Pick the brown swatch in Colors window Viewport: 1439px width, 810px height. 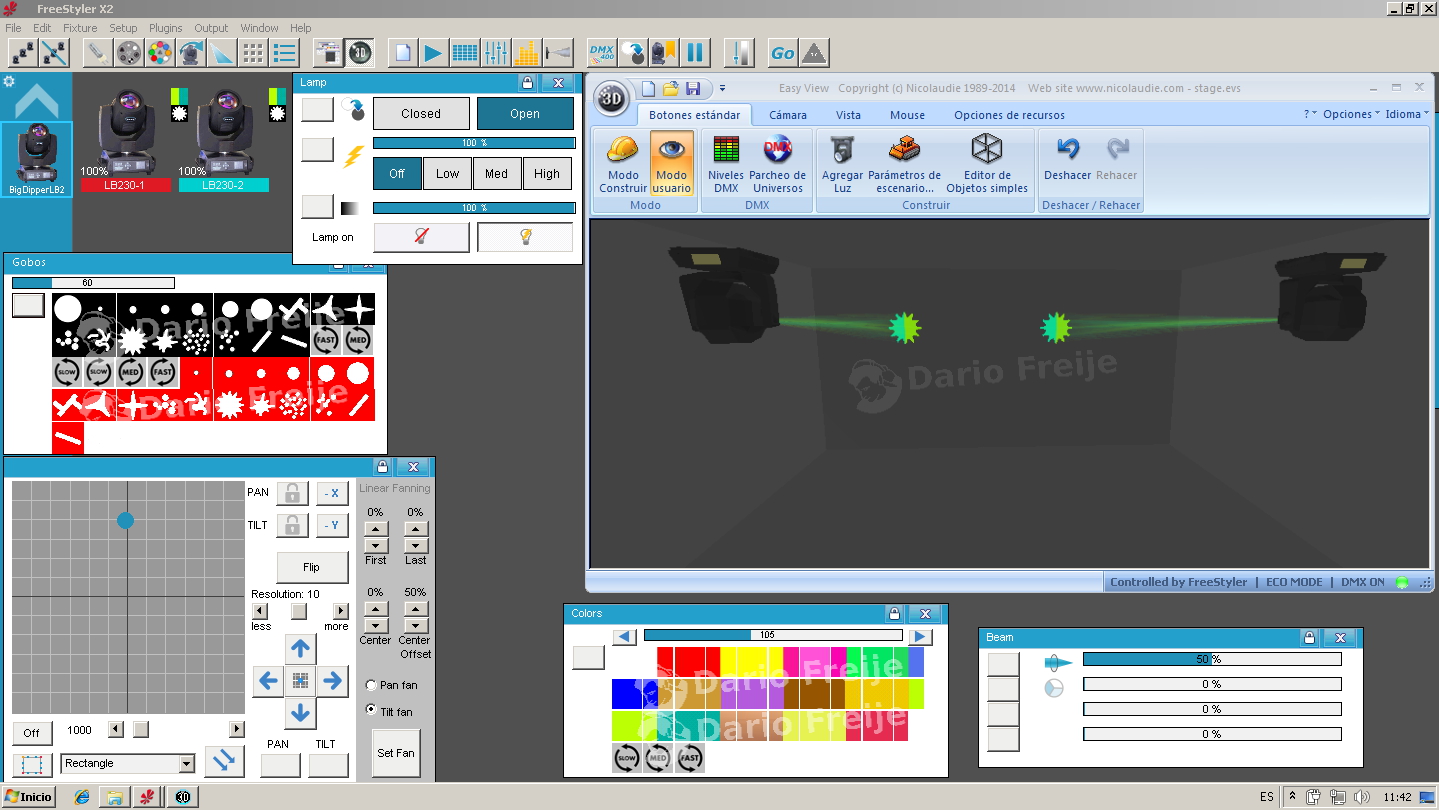814,694
